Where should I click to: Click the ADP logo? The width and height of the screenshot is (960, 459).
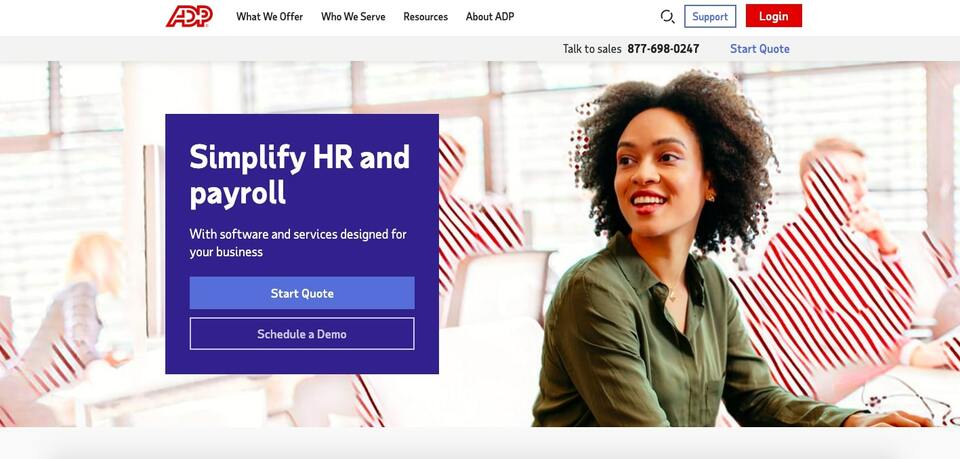click(x=189, y=17)
